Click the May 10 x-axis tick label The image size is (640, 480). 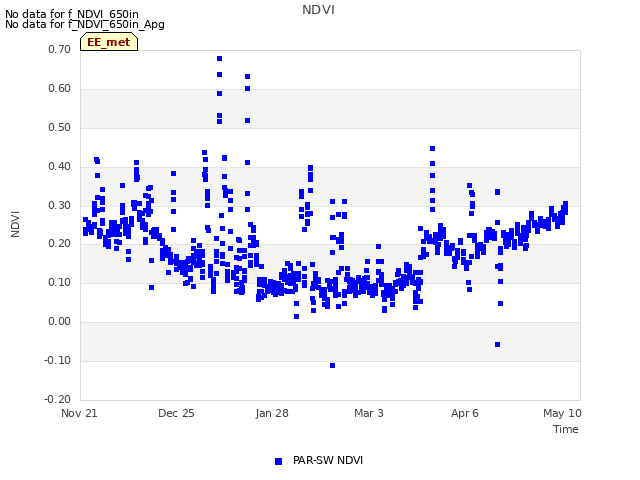[x=562, y=413]
